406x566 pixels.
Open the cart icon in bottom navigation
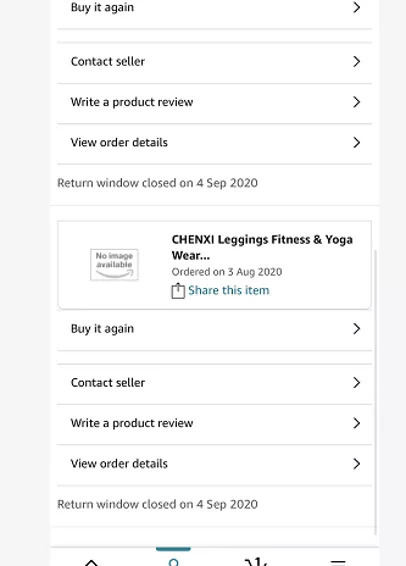click(x=256, y=562)
